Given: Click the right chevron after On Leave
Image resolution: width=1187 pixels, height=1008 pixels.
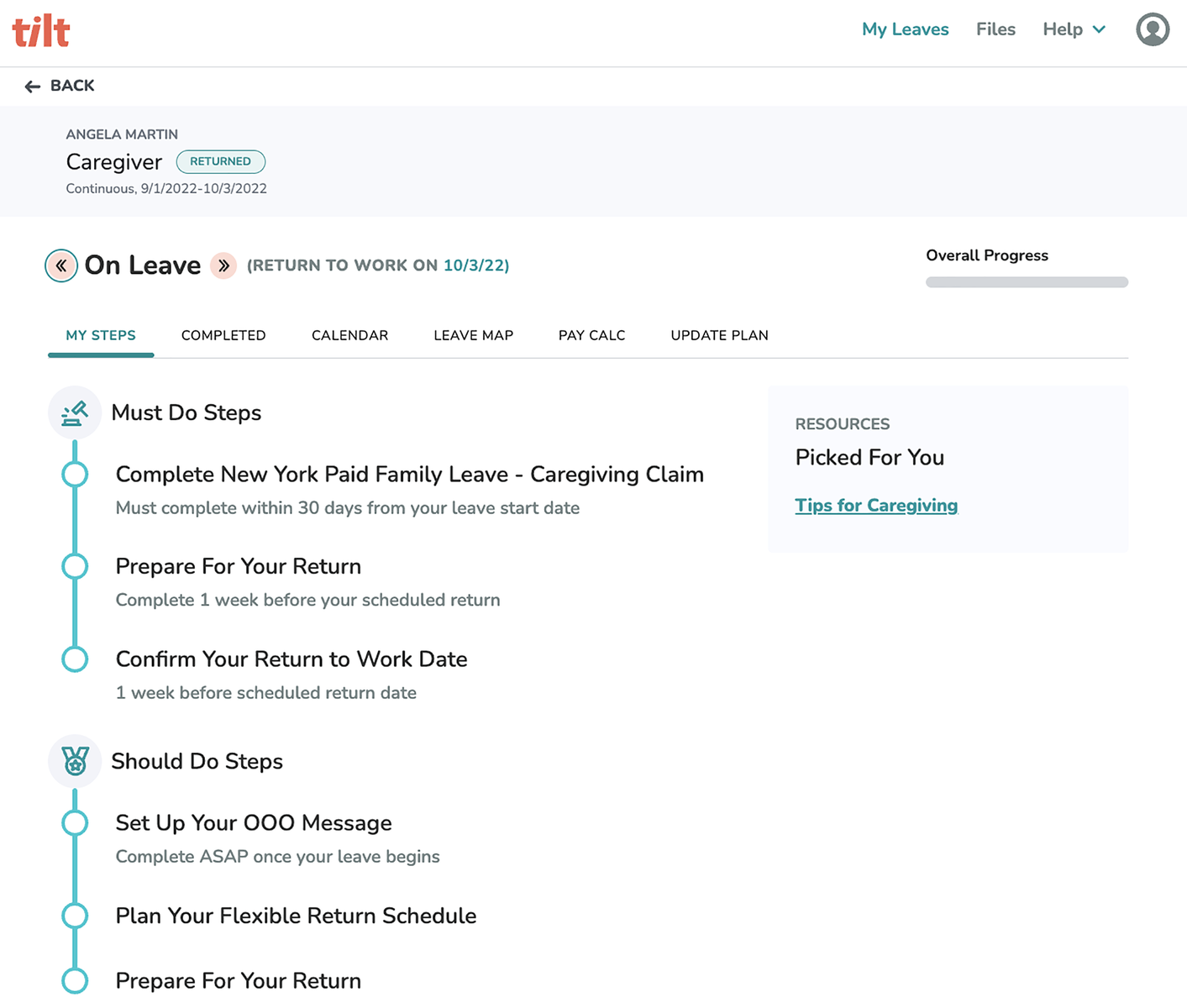Looking at the screenshot, I should (x=223, y=265).
